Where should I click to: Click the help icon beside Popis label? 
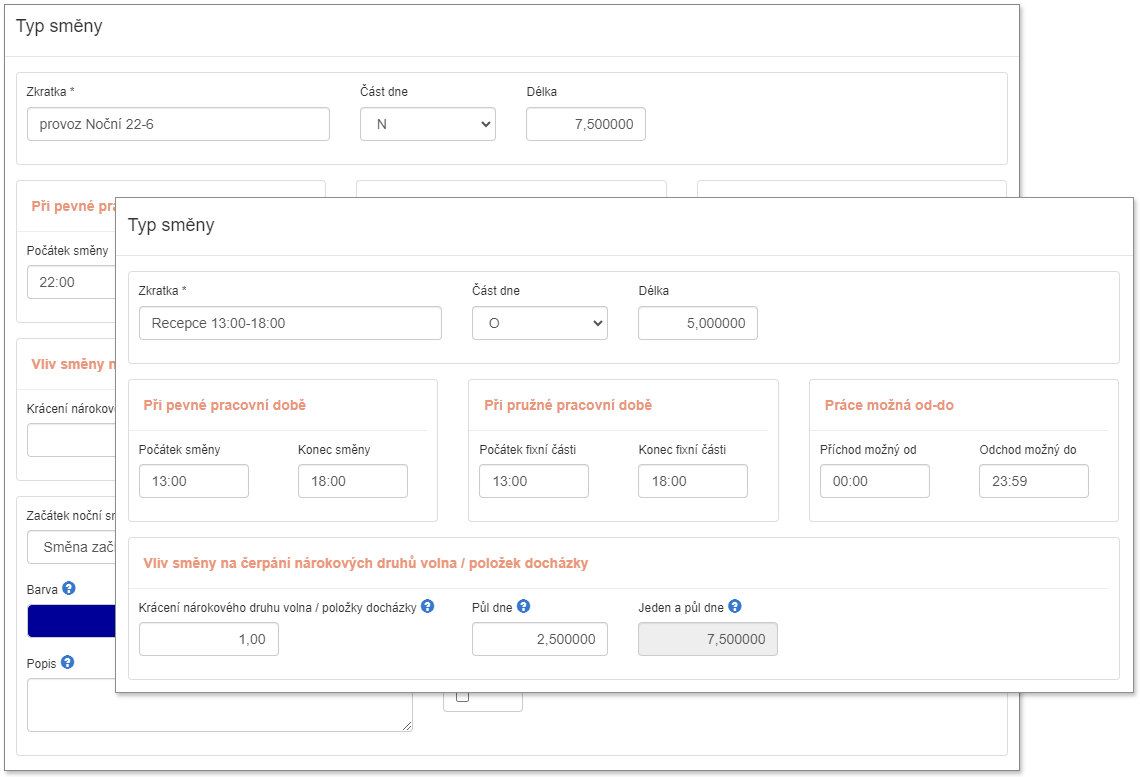point(67,662)
